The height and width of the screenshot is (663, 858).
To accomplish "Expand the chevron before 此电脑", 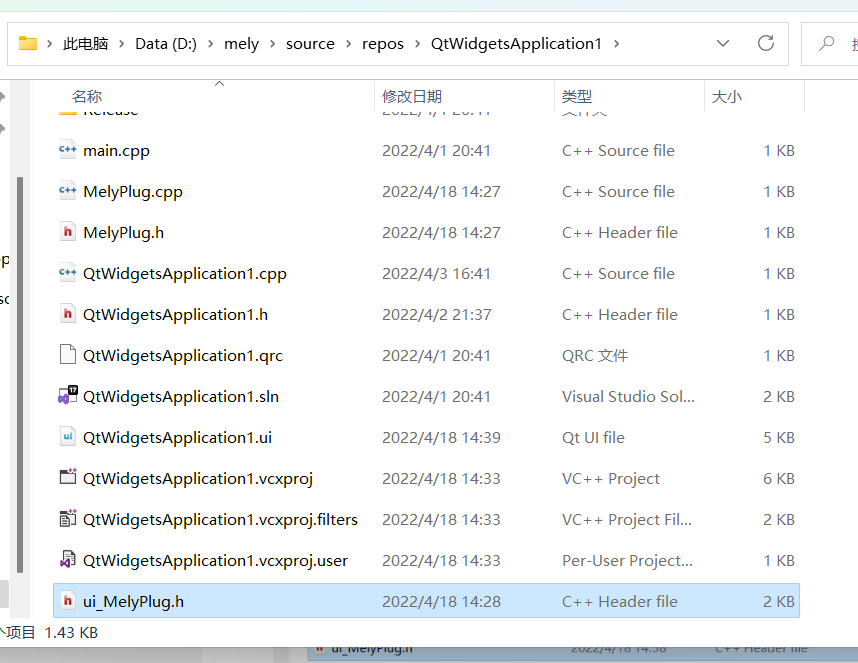I will coord(49,44).
